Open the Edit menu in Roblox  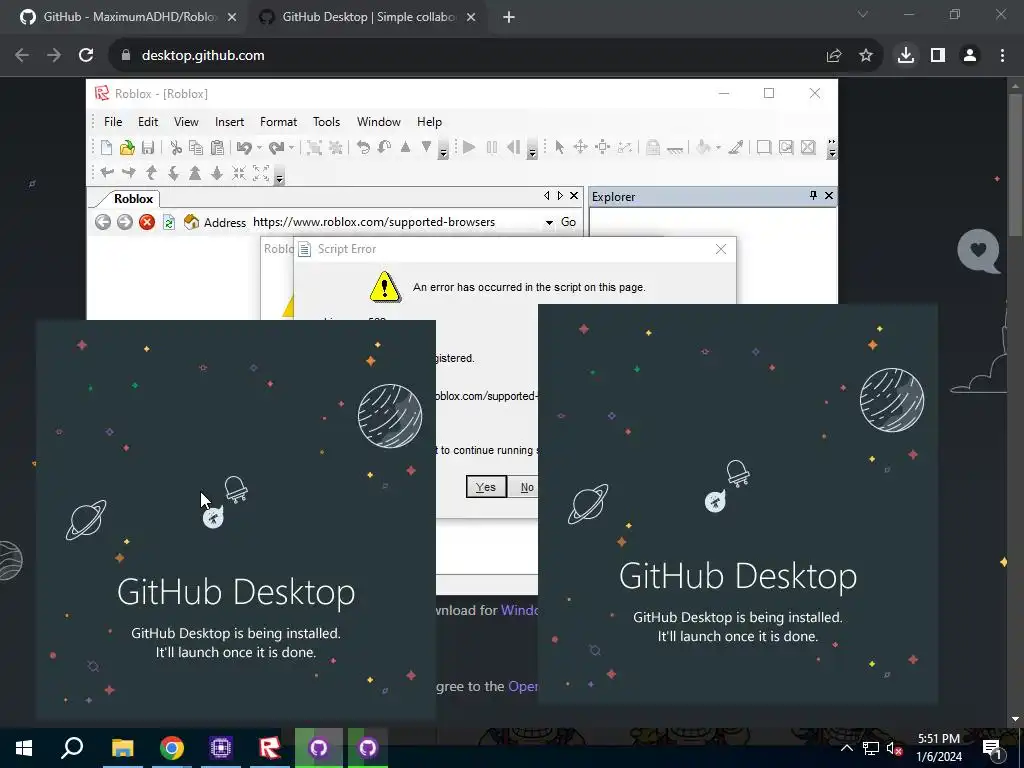pyautogui.click(x=148, y=122)
